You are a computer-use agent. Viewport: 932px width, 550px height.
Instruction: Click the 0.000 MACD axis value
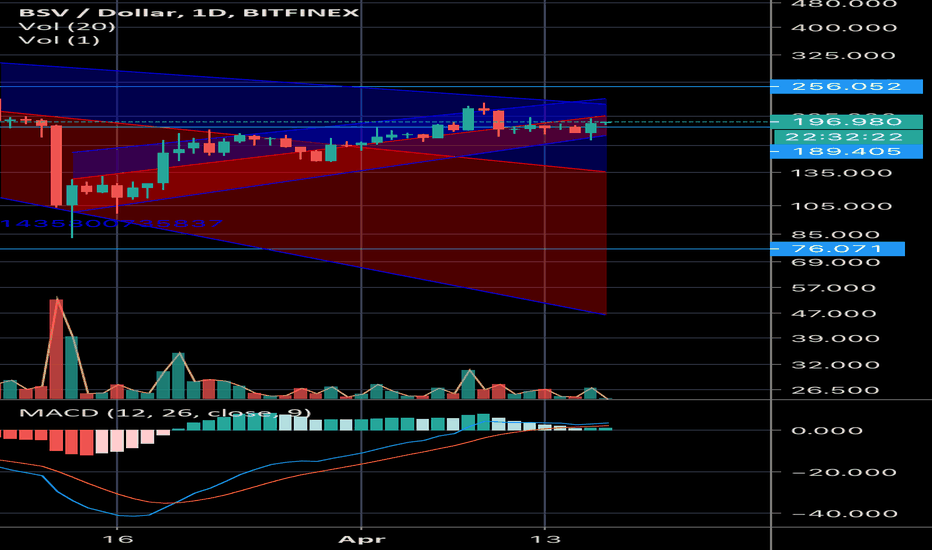coord(827,430)
